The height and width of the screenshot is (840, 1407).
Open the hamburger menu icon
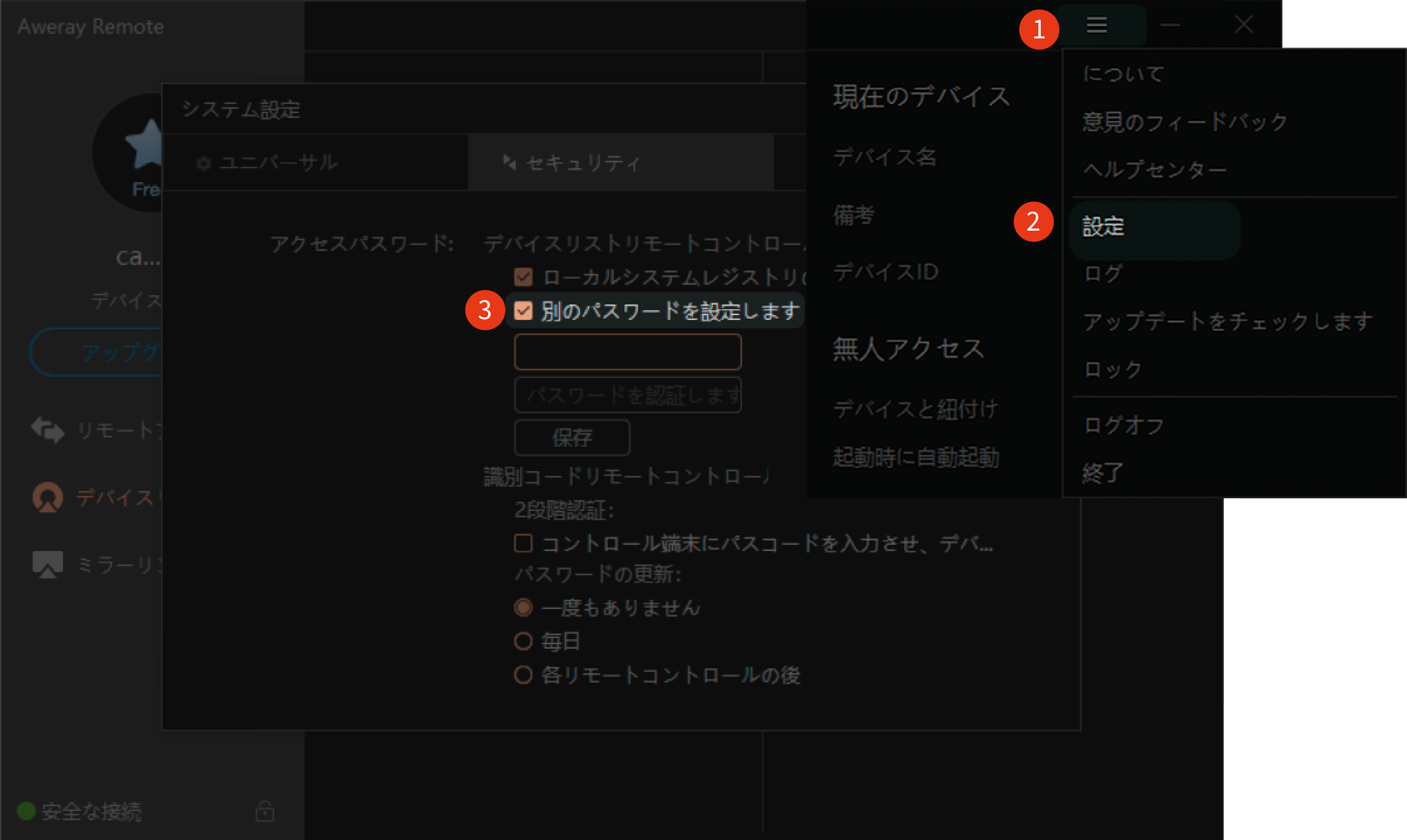click(1096, 25)
